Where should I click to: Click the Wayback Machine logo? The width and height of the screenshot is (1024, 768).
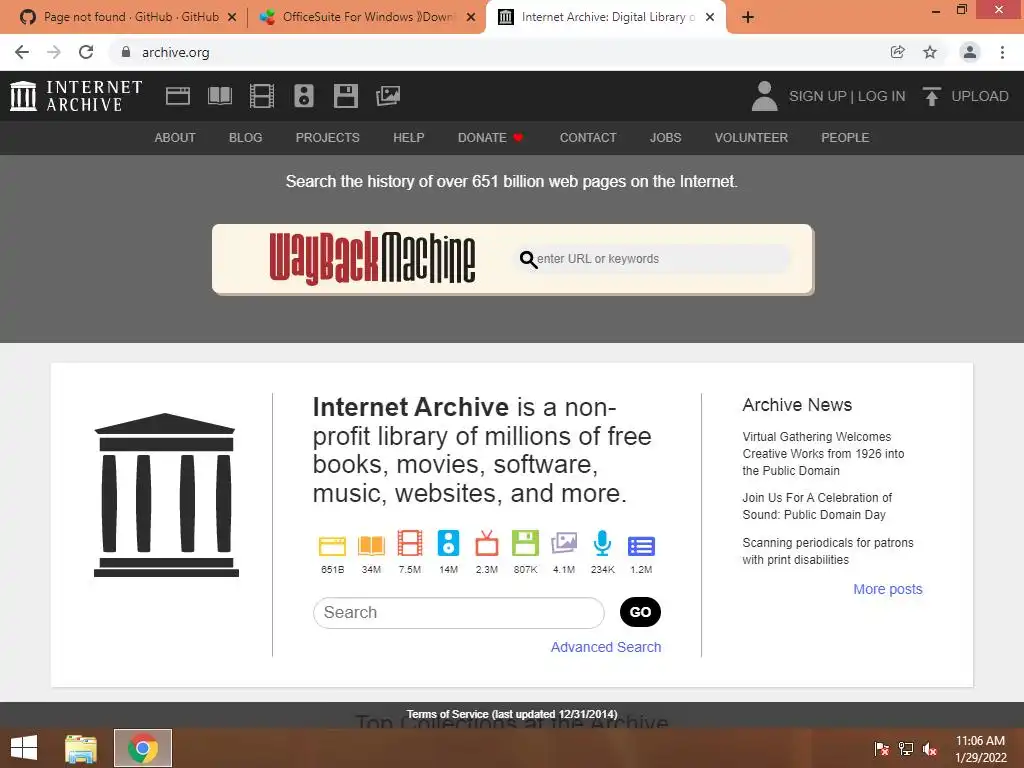[x=372, y=258]
